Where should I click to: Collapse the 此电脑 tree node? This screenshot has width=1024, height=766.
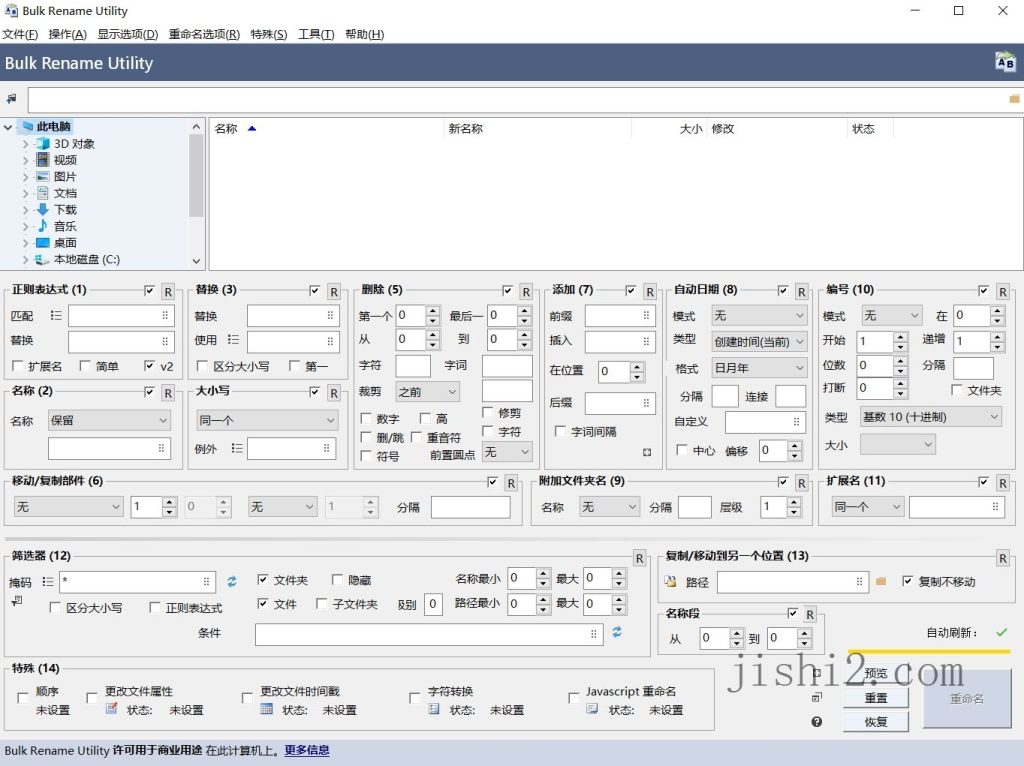(x=8, y=127)
